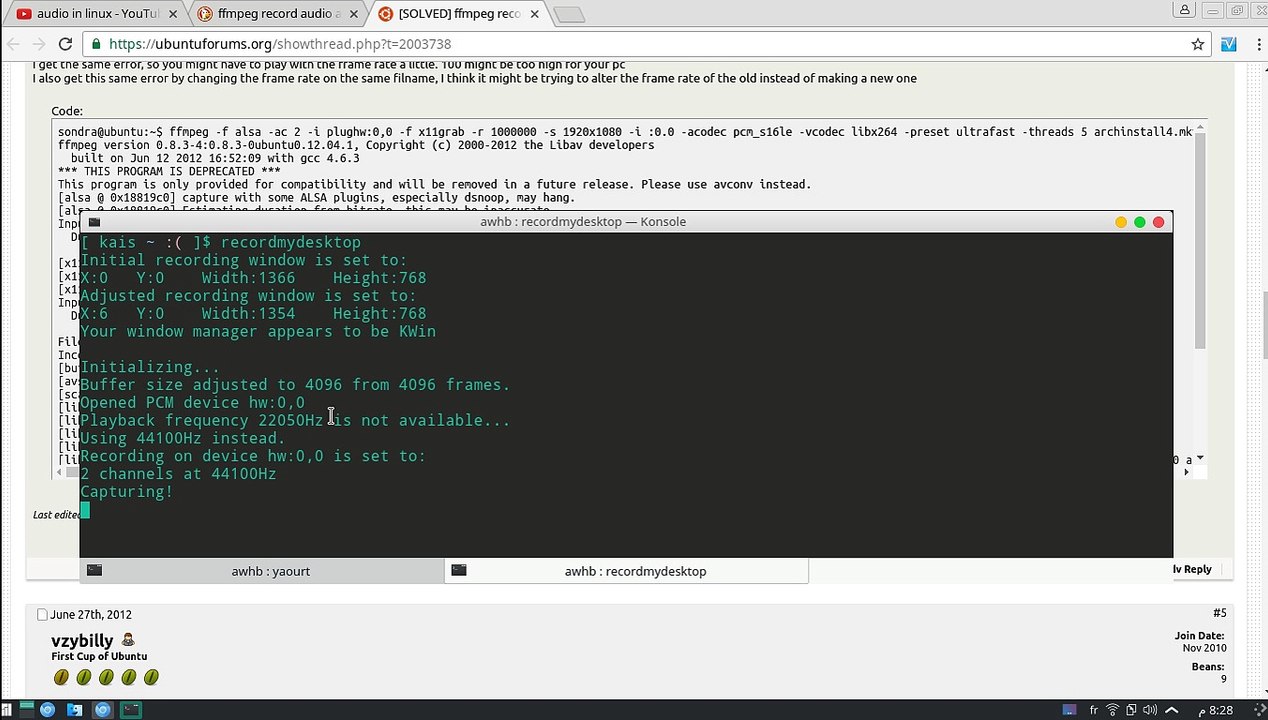Open the Wi-Fi network tray icon

pos(1113,710)
